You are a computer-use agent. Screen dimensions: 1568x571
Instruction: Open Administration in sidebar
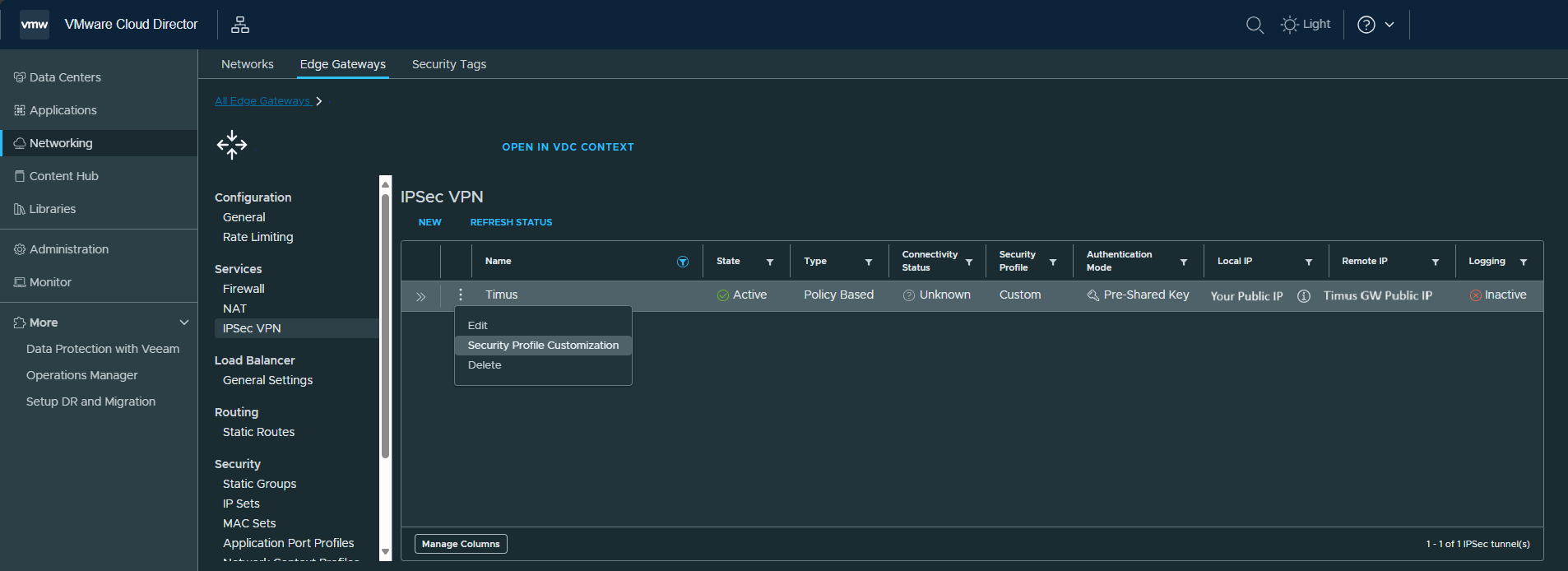pyautogui.click(x=61, y=249)
